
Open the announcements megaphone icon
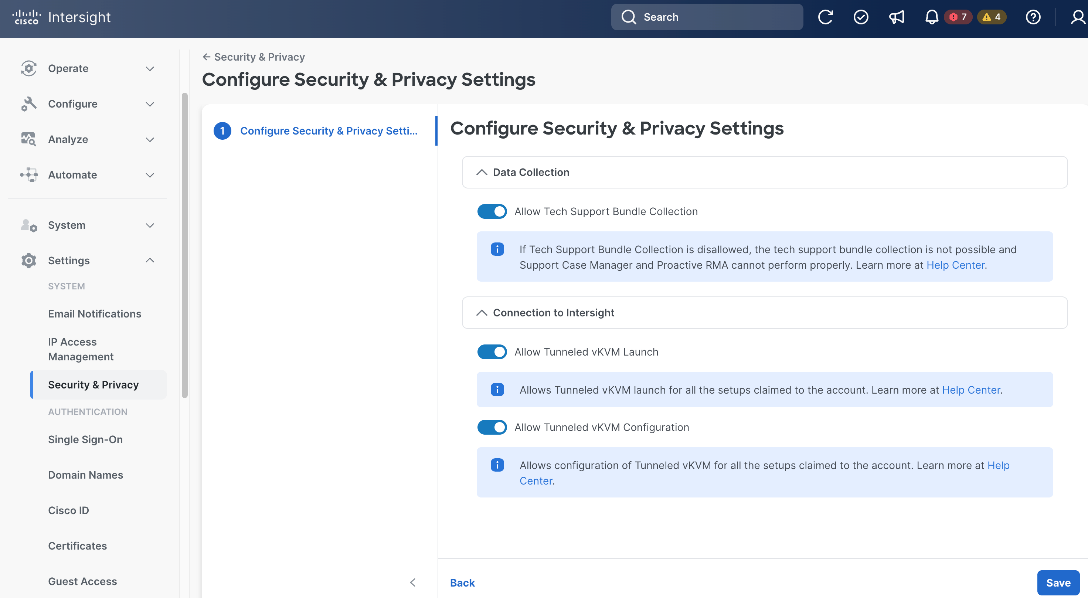point(896,17)
